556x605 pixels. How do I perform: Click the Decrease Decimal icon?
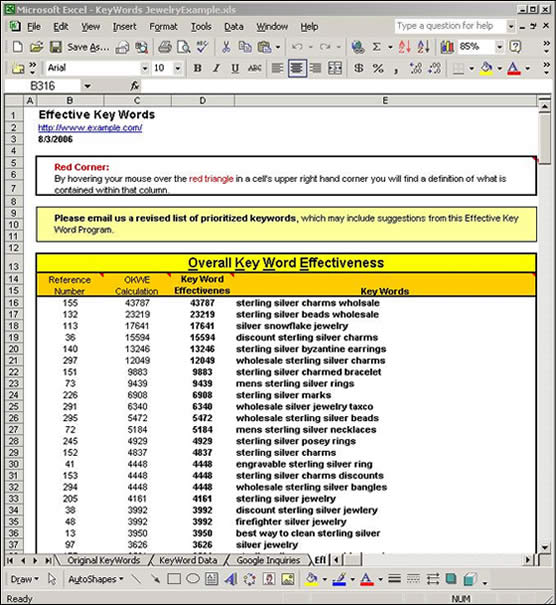tap(435, 68)
